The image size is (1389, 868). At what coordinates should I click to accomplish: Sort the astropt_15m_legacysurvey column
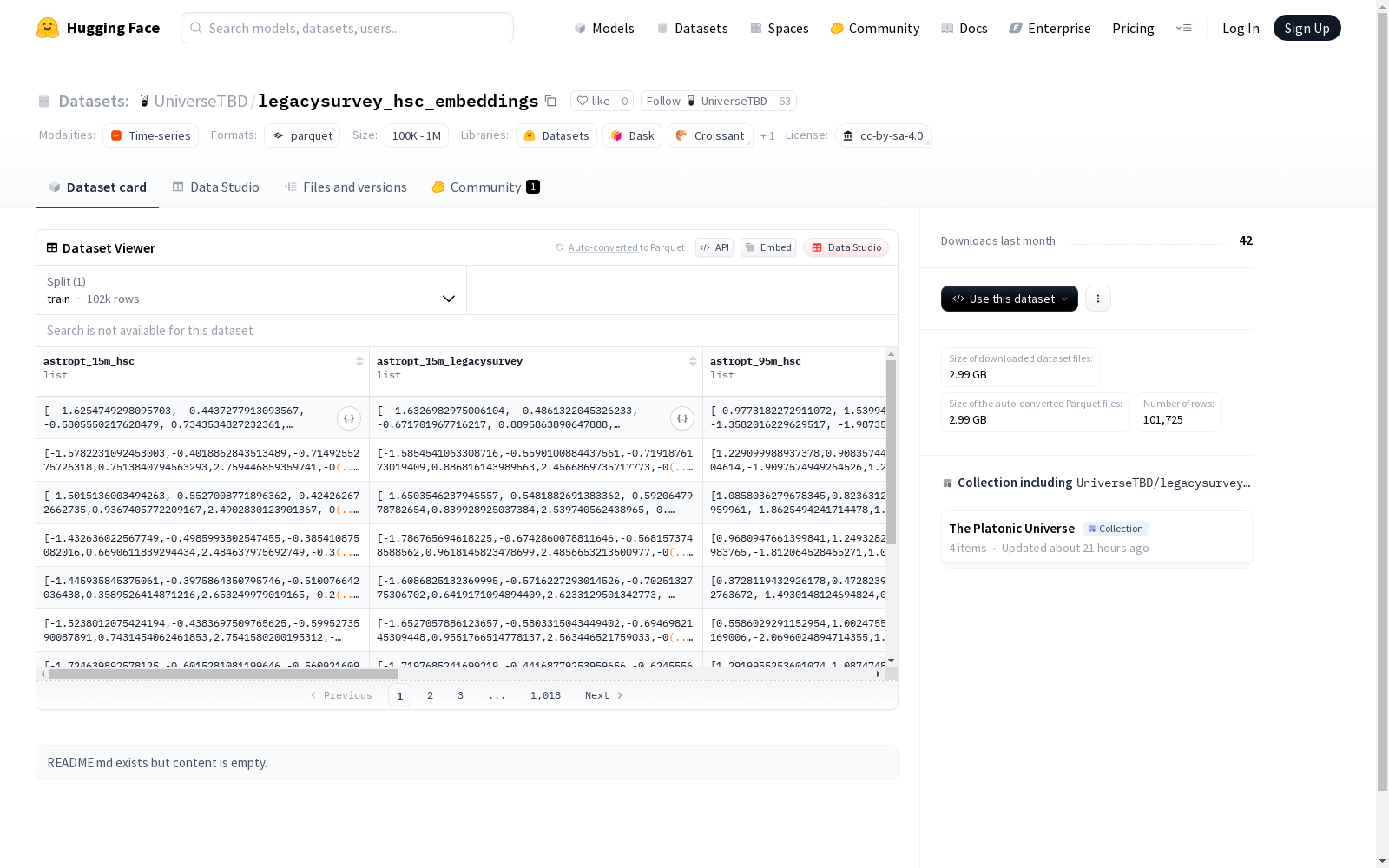[693, 361]
